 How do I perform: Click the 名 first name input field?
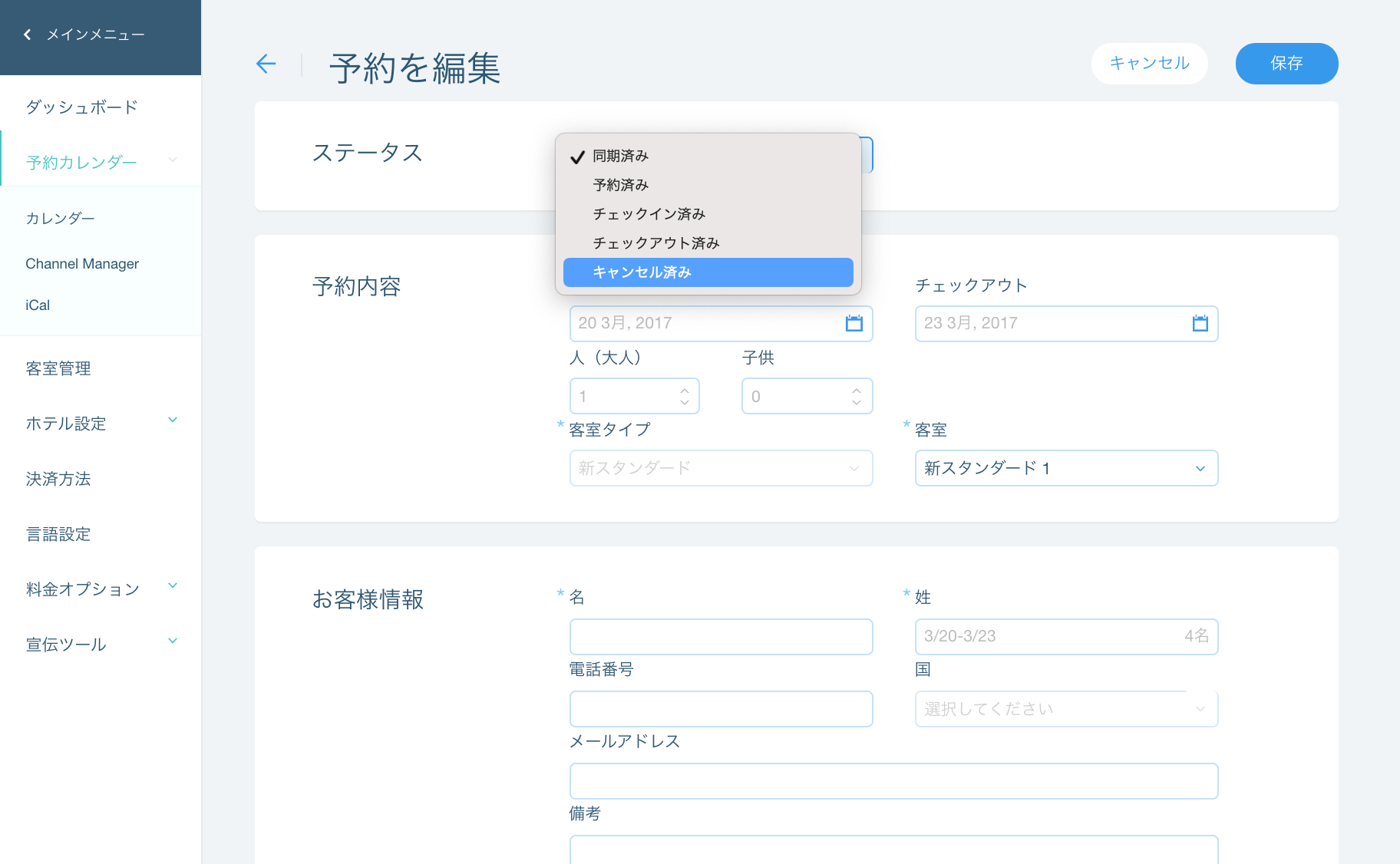click(x=721, y=637)
